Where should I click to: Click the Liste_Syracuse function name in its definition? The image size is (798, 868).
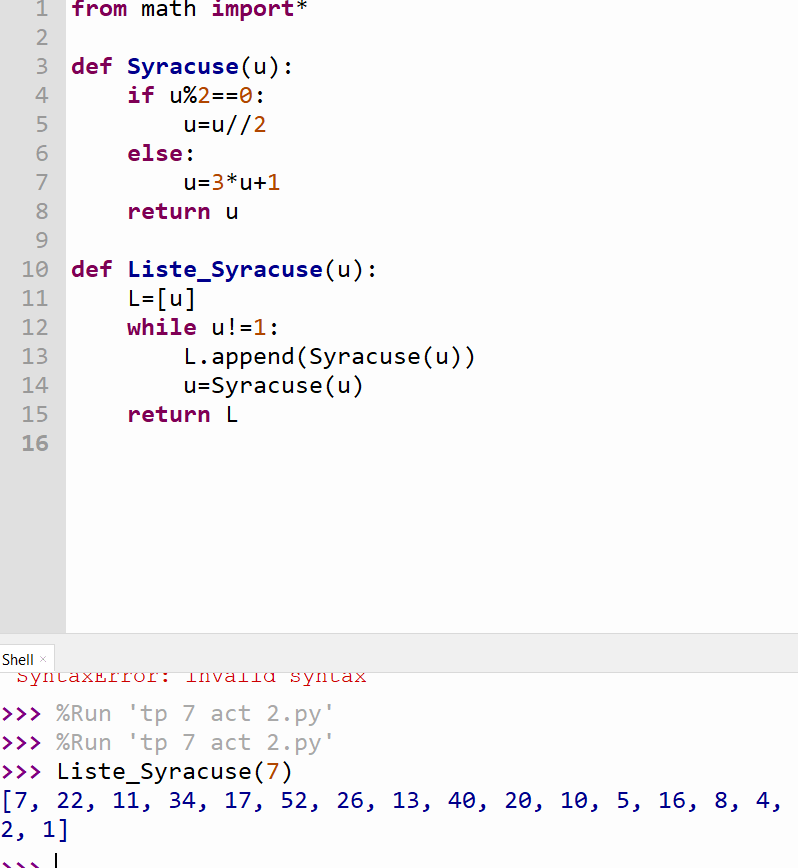pyautogui.click(x=224, y=270)
